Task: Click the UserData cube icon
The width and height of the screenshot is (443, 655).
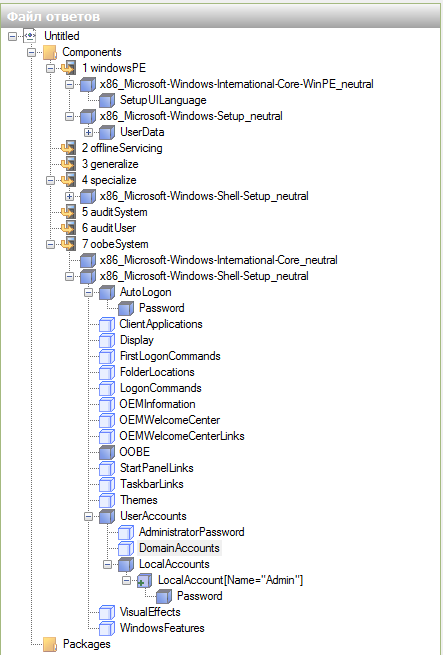Action: pos(107,132)
